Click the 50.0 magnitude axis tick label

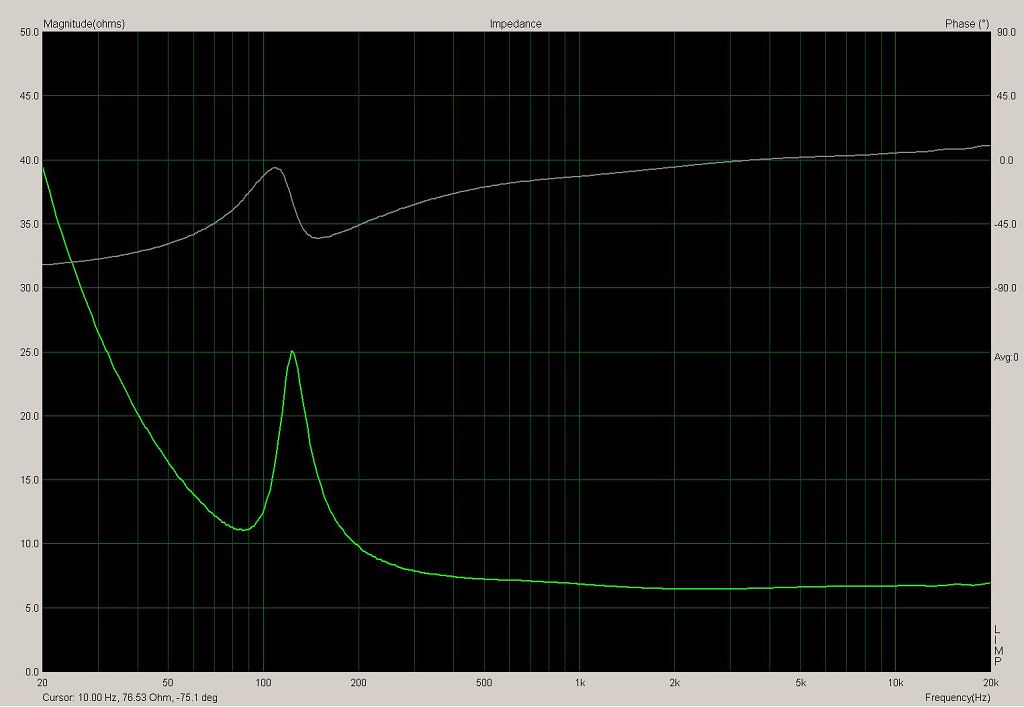(29, 32)
